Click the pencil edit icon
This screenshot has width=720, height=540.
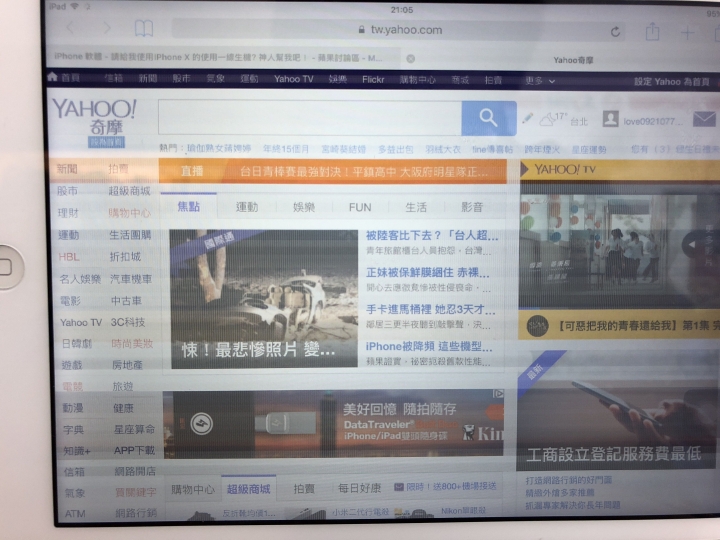527,118
